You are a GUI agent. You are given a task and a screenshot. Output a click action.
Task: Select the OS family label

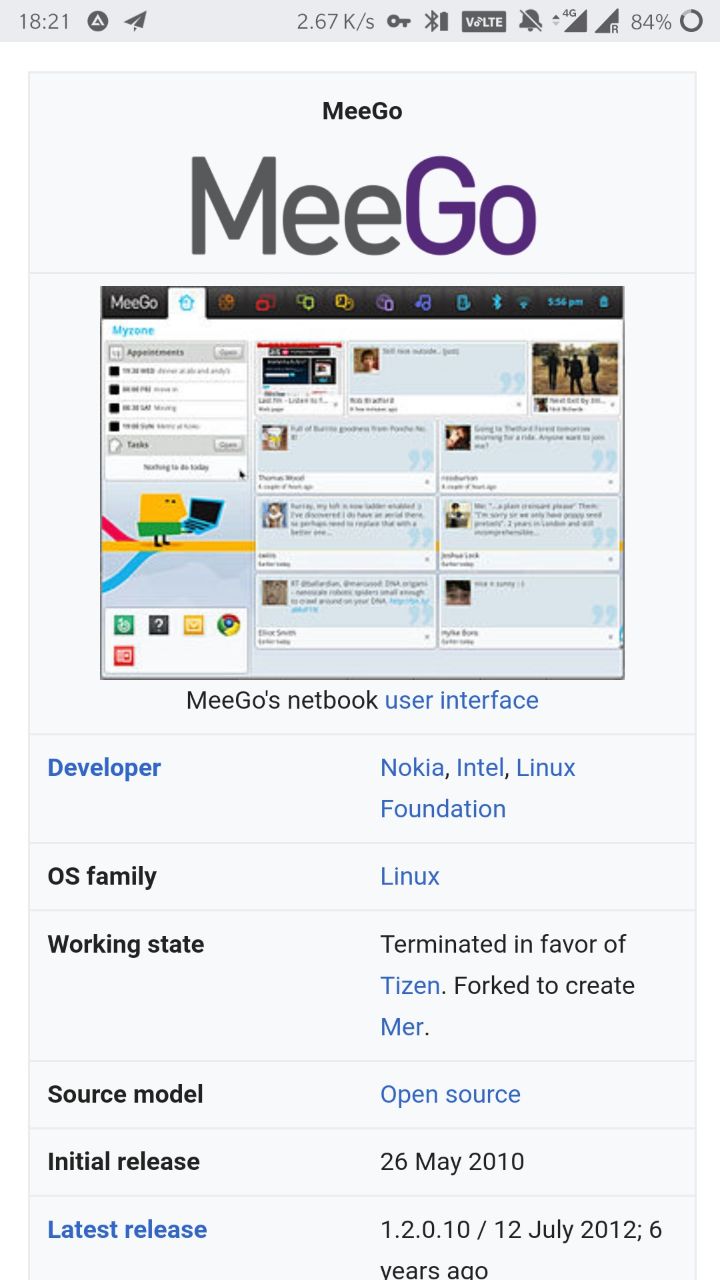tap(102, 876)
